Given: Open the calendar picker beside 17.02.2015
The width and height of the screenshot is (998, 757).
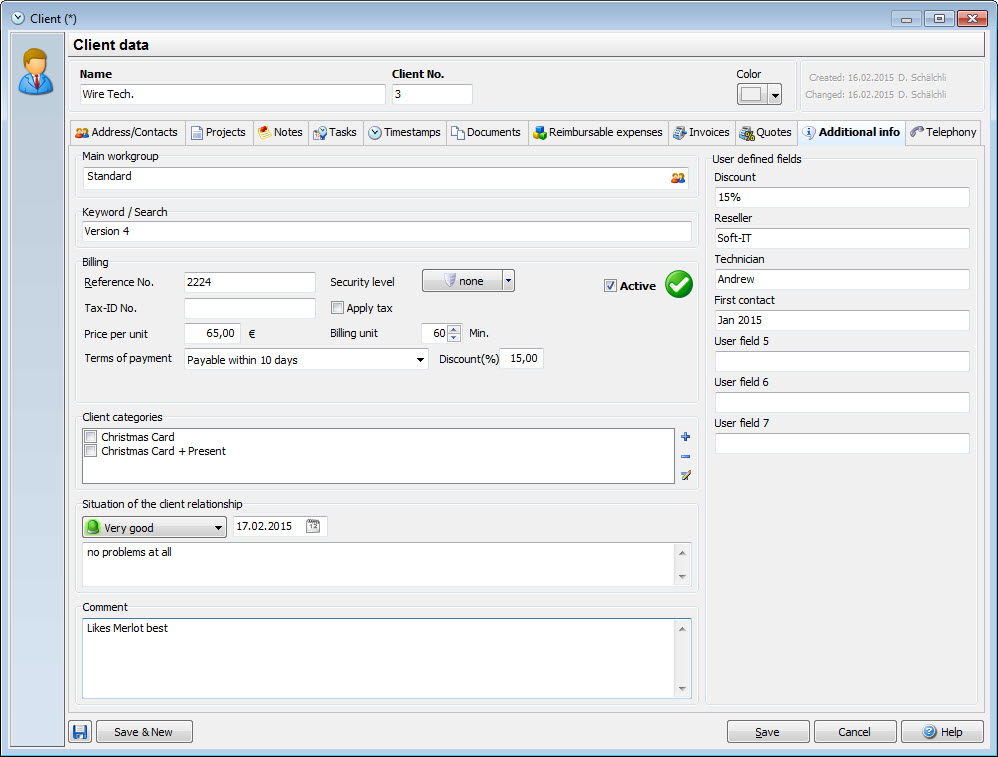Looking at the screenshot, I should tap(313, 526).
